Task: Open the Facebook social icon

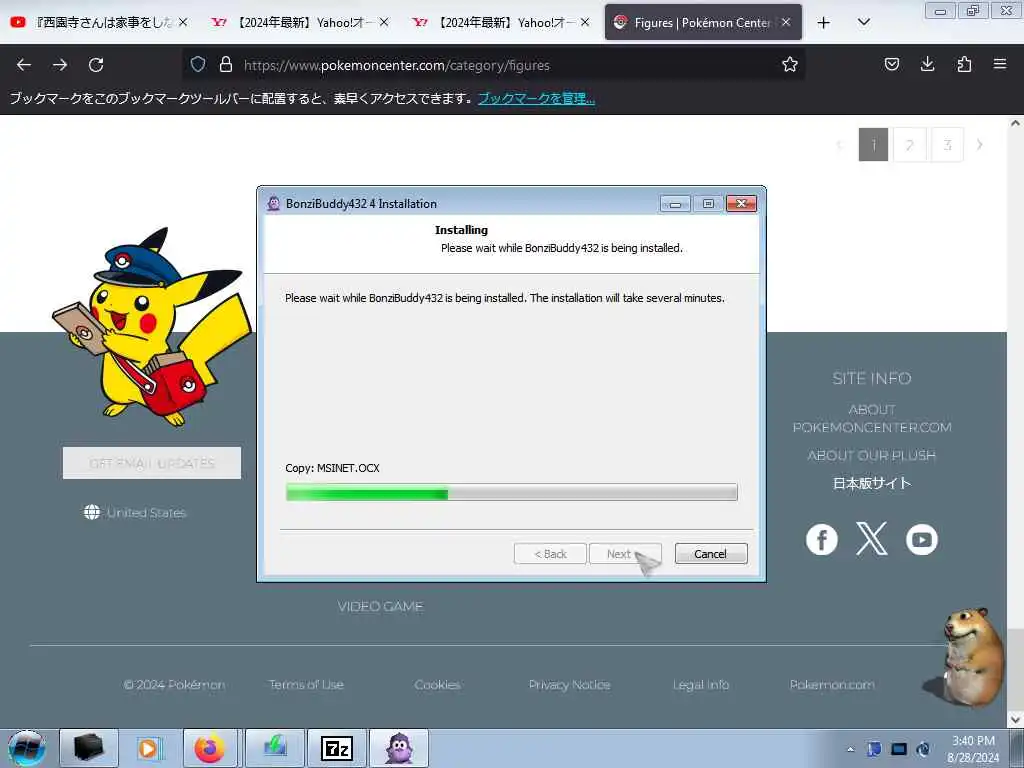Action: tap(822, 539)
